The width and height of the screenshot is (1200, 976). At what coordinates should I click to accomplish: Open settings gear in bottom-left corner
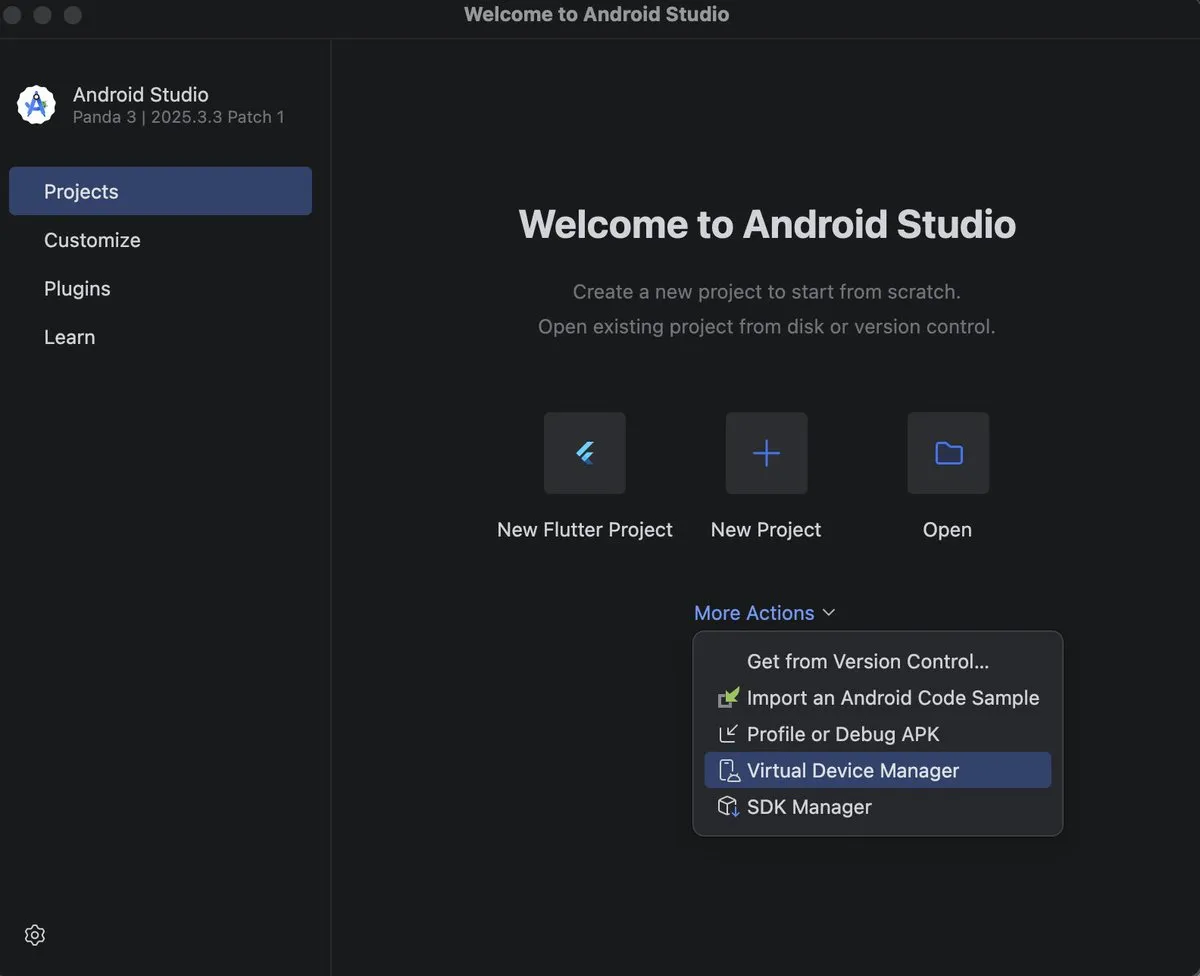pyautogui.click(x=35, y=935)
